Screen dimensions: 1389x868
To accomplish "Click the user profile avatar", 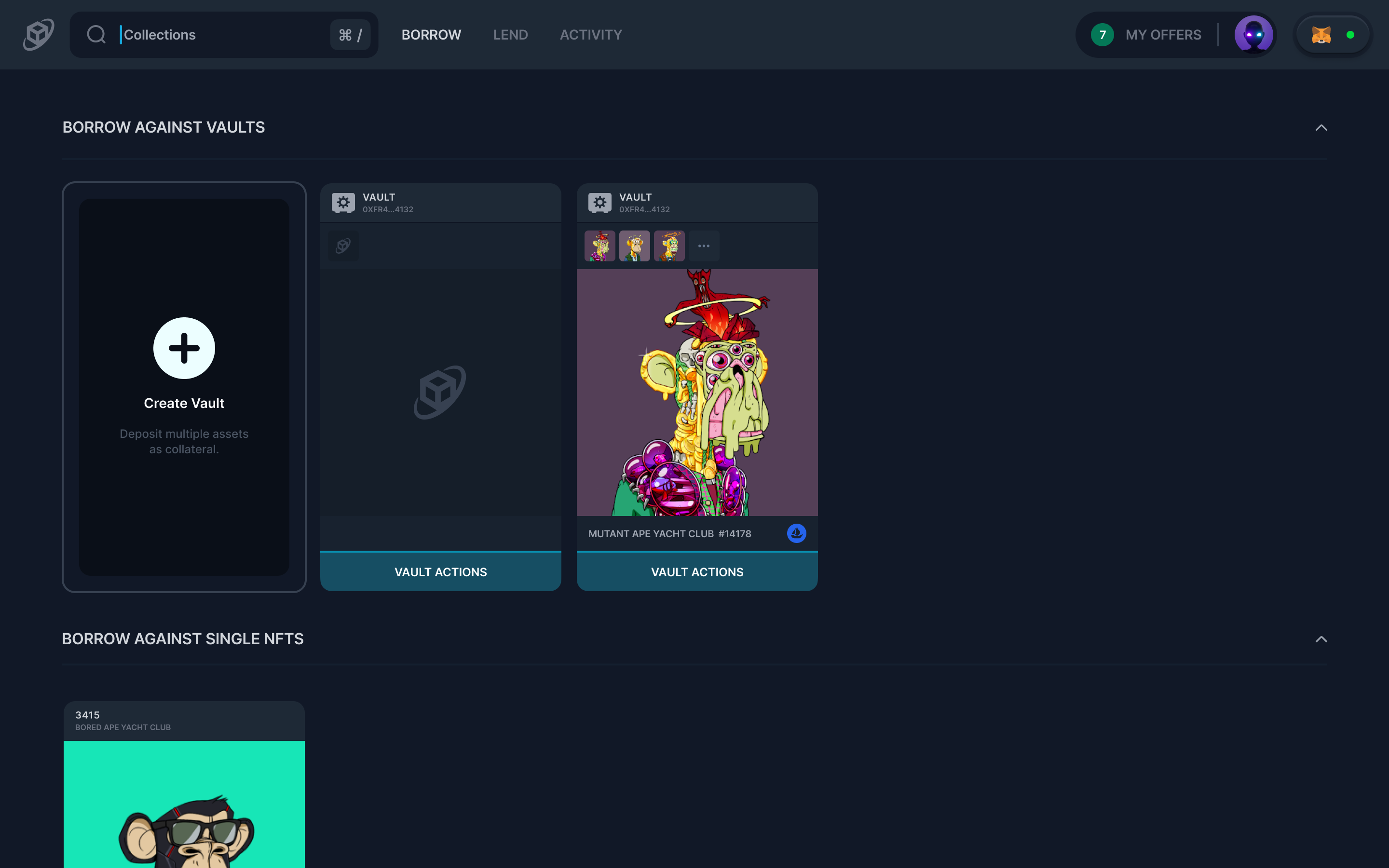I will pyautogui.click(x=1253, y=35).
